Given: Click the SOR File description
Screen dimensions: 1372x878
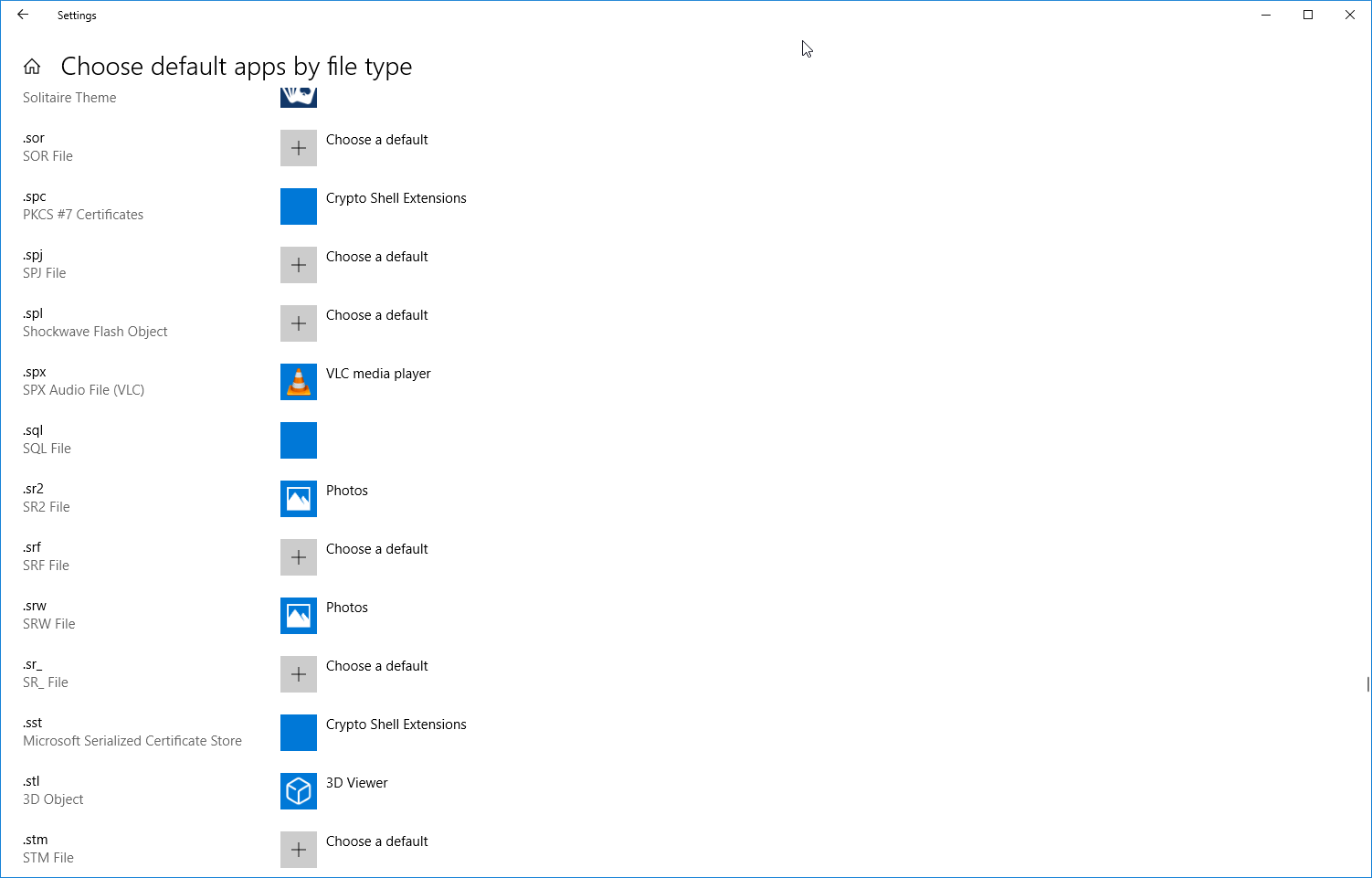Looking at the screenshot, I should [47, 156].
